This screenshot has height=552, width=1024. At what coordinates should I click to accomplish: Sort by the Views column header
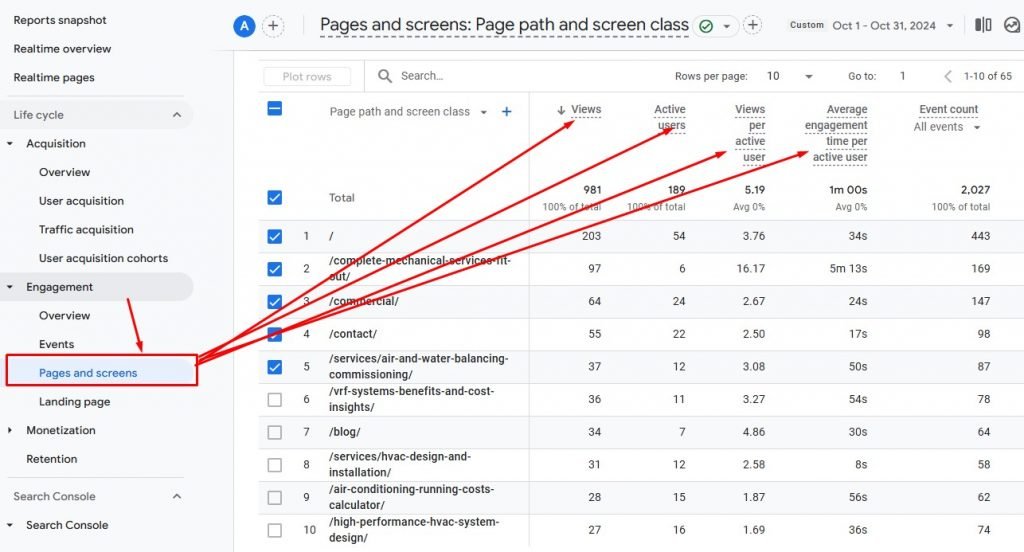coord(586,110)
